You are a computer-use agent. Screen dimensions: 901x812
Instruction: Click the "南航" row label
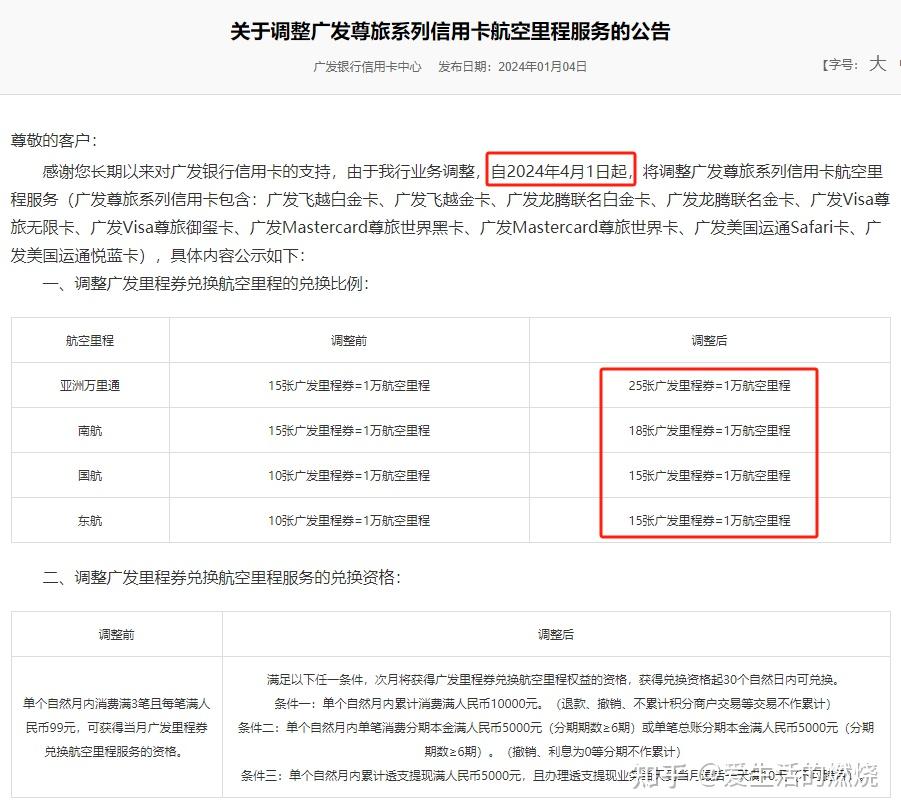90,430
